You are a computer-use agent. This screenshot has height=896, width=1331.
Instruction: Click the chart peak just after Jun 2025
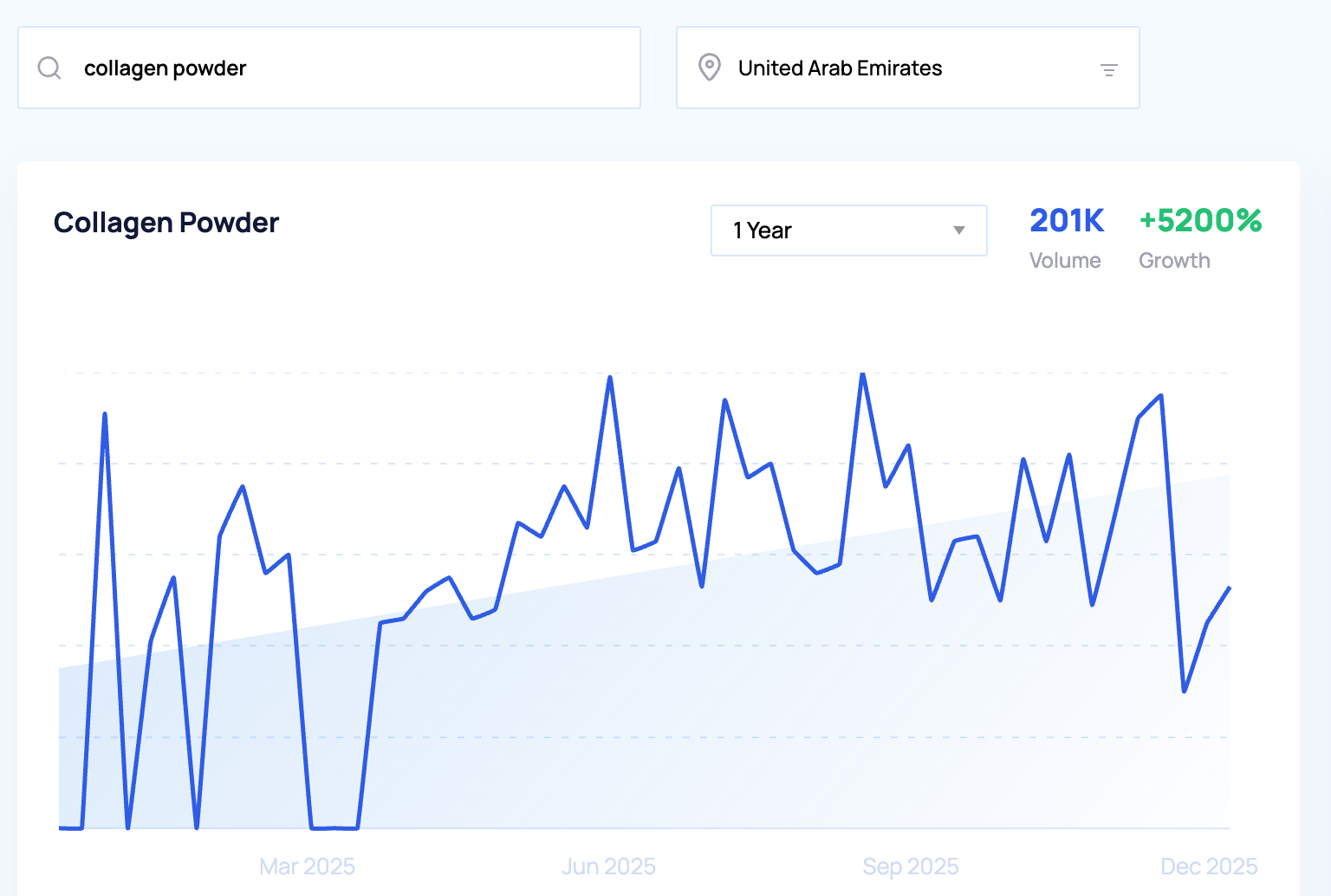610,378
